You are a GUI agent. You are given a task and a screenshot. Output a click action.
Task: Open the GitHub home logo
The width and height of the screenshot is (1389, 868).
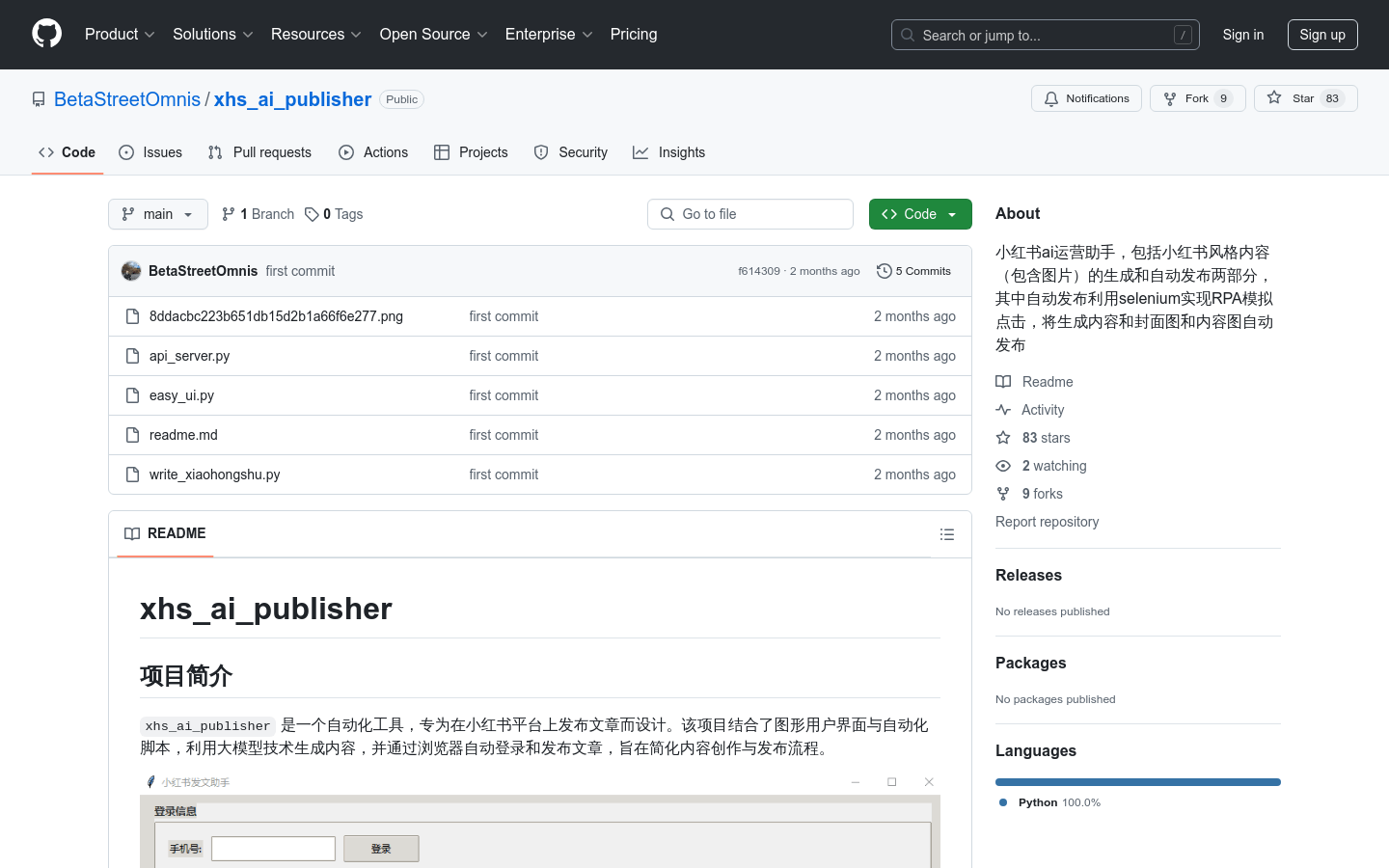pyautogui.click(x=47, y=34)
